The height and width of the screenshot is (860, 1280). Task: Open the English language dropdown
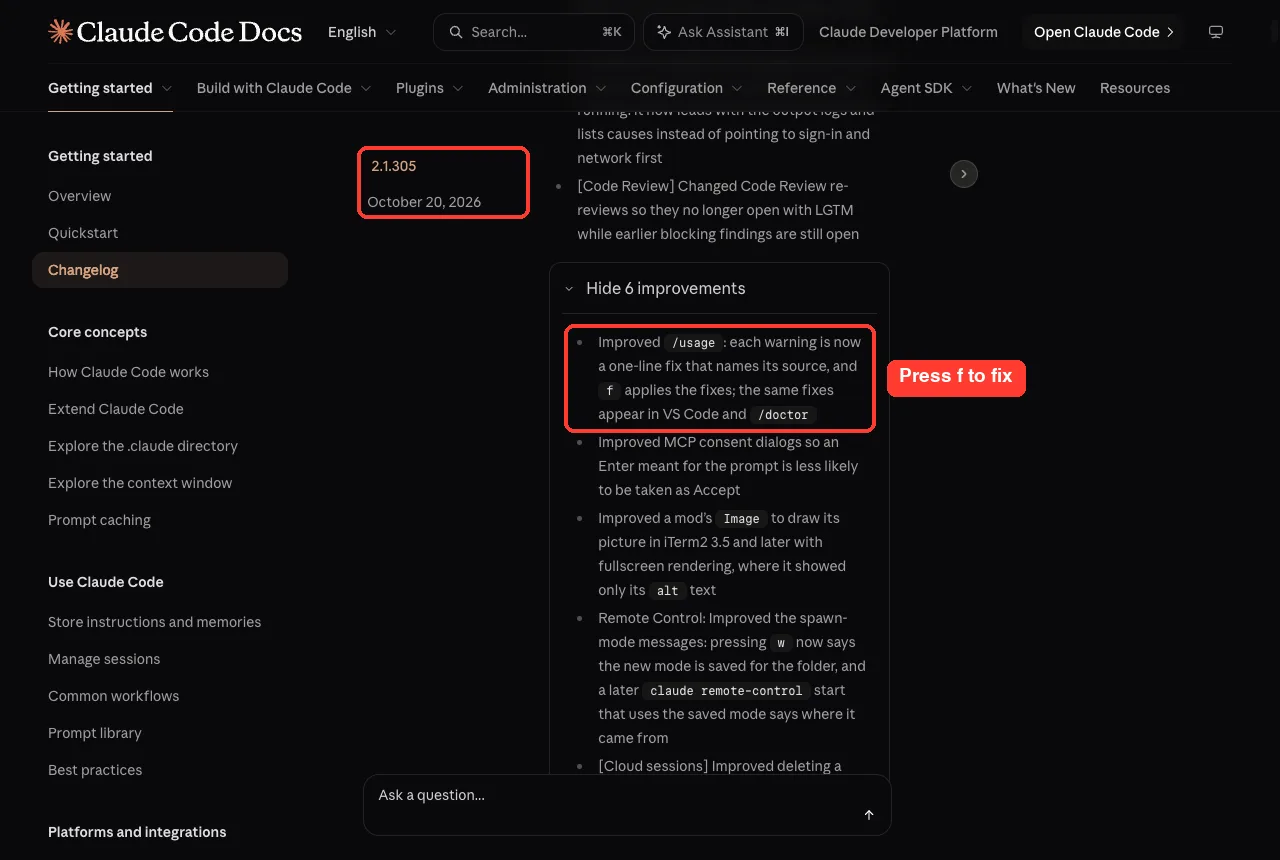coord(362,32)
